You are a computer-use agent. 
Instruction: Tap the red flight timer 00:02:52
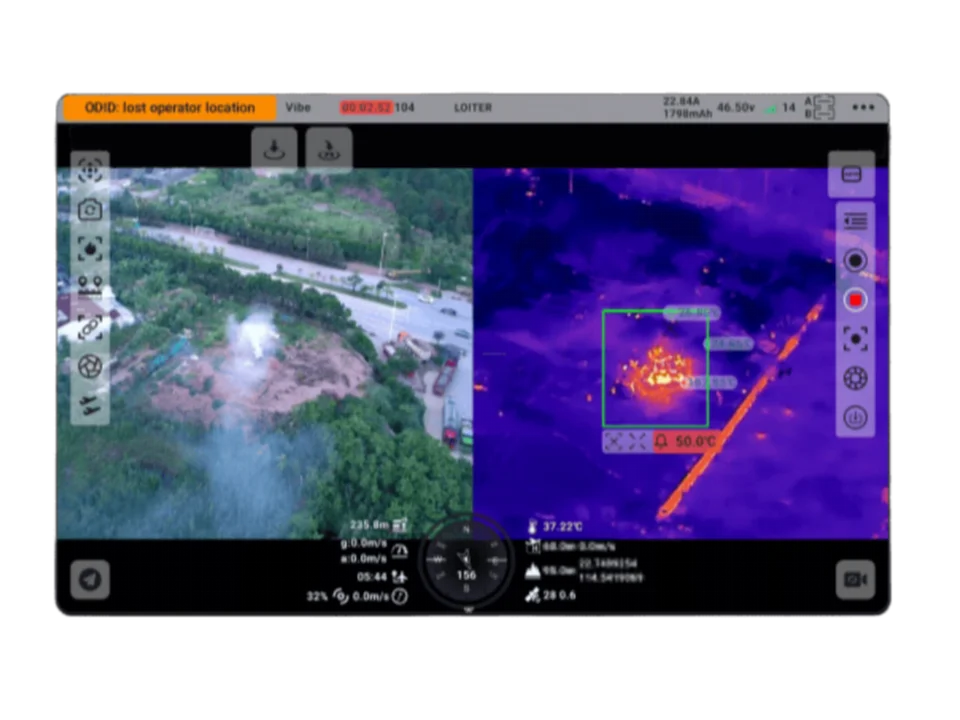tap(366, 108)
